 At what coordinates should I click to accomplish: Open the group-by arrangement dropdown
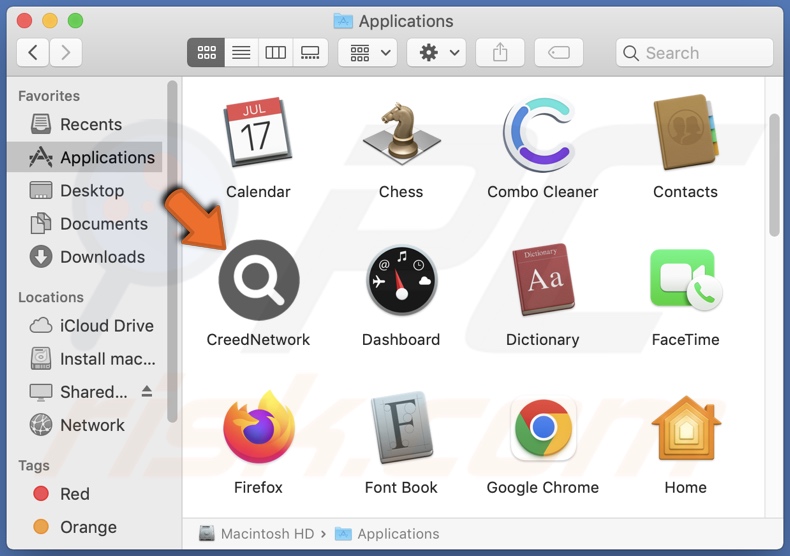368,53
